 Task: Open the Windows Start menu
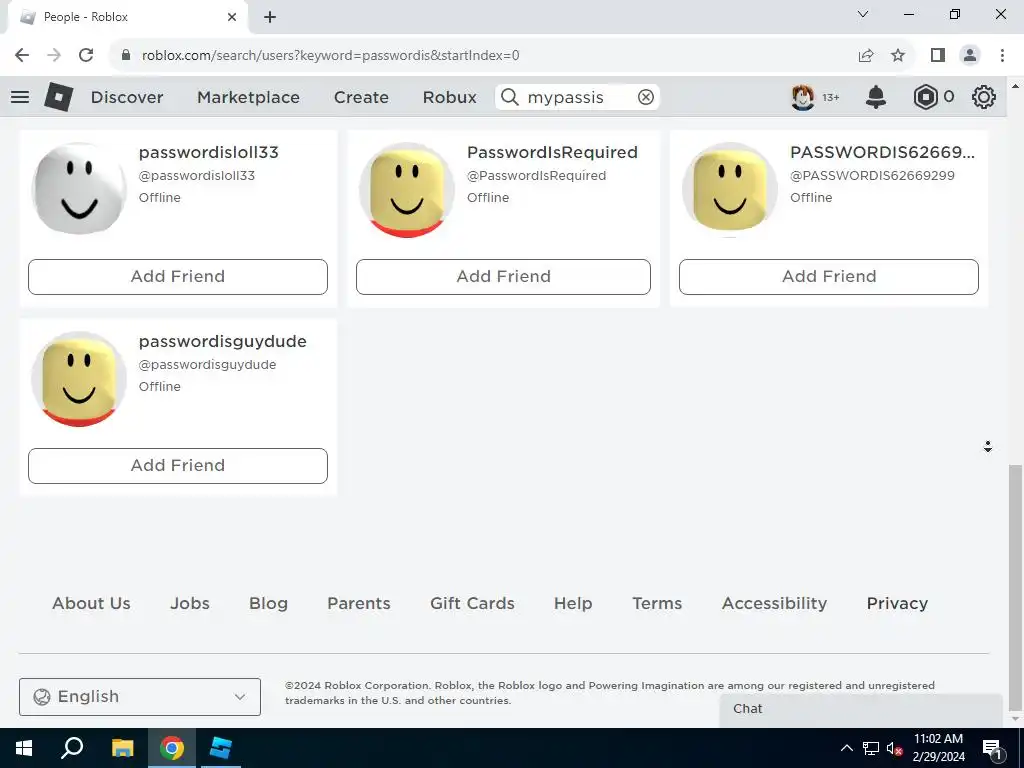(24, 748)
